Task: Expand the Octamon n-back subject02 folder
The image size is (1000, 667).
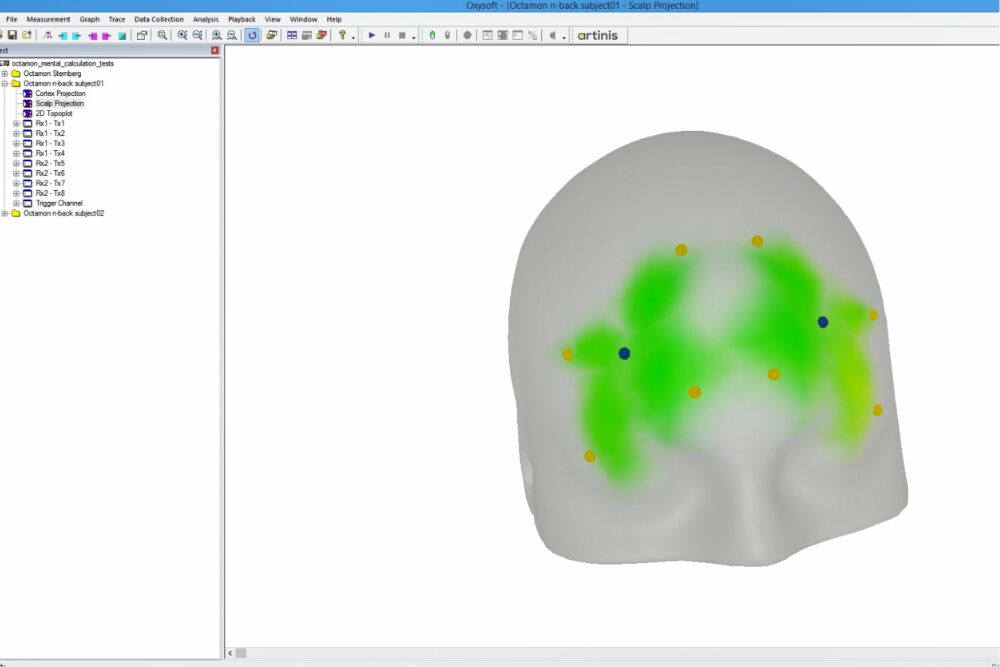Action: 5,213
